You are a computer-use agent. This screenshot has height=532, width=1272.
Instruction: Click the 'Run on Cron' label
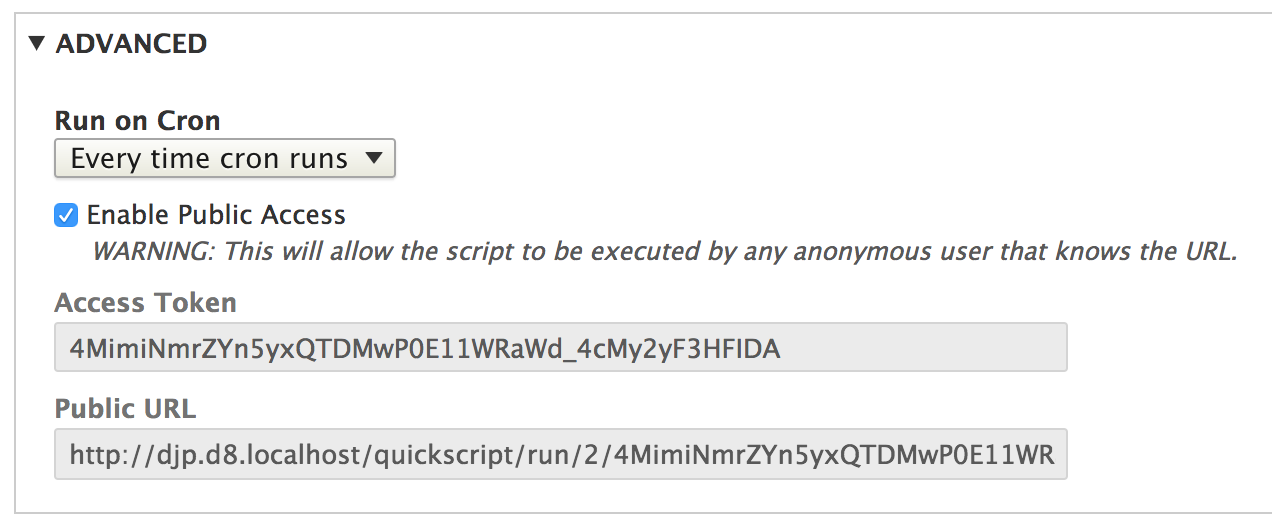pos(137,121)
